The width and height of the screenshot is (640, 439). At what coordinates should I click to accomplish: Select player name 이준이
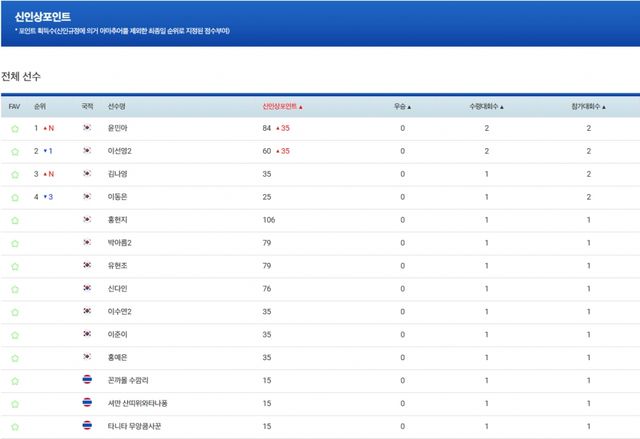click(117, 334)
